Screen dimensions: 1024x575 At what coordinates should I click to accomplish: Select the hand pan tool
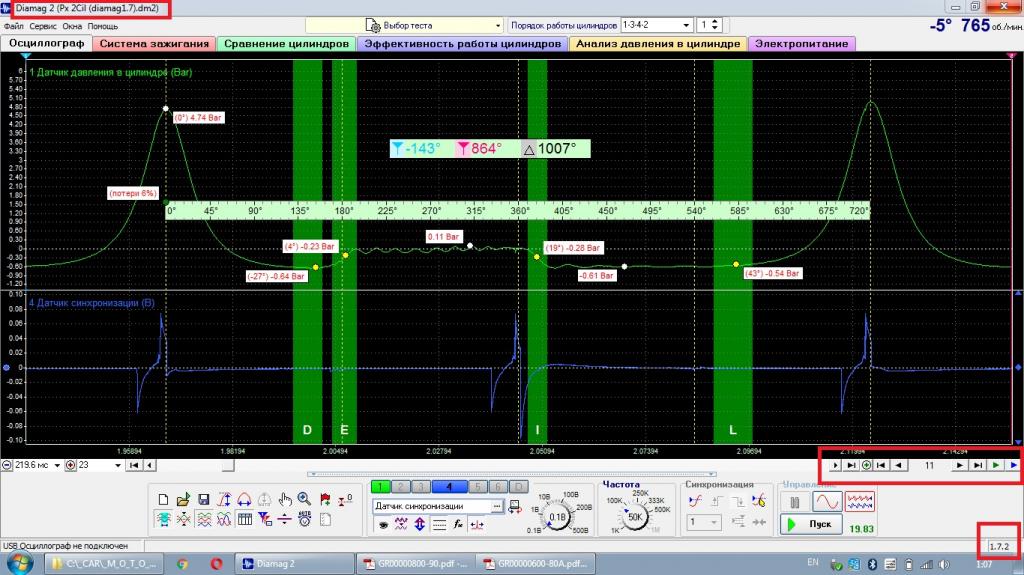coord(285,500)
